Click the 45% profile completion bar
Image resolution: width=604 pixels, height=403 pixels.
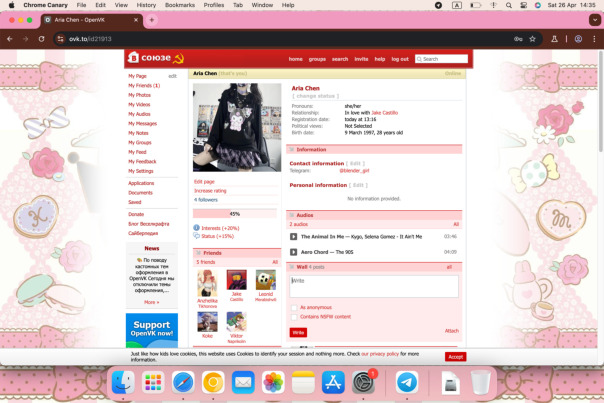[235, 214]
